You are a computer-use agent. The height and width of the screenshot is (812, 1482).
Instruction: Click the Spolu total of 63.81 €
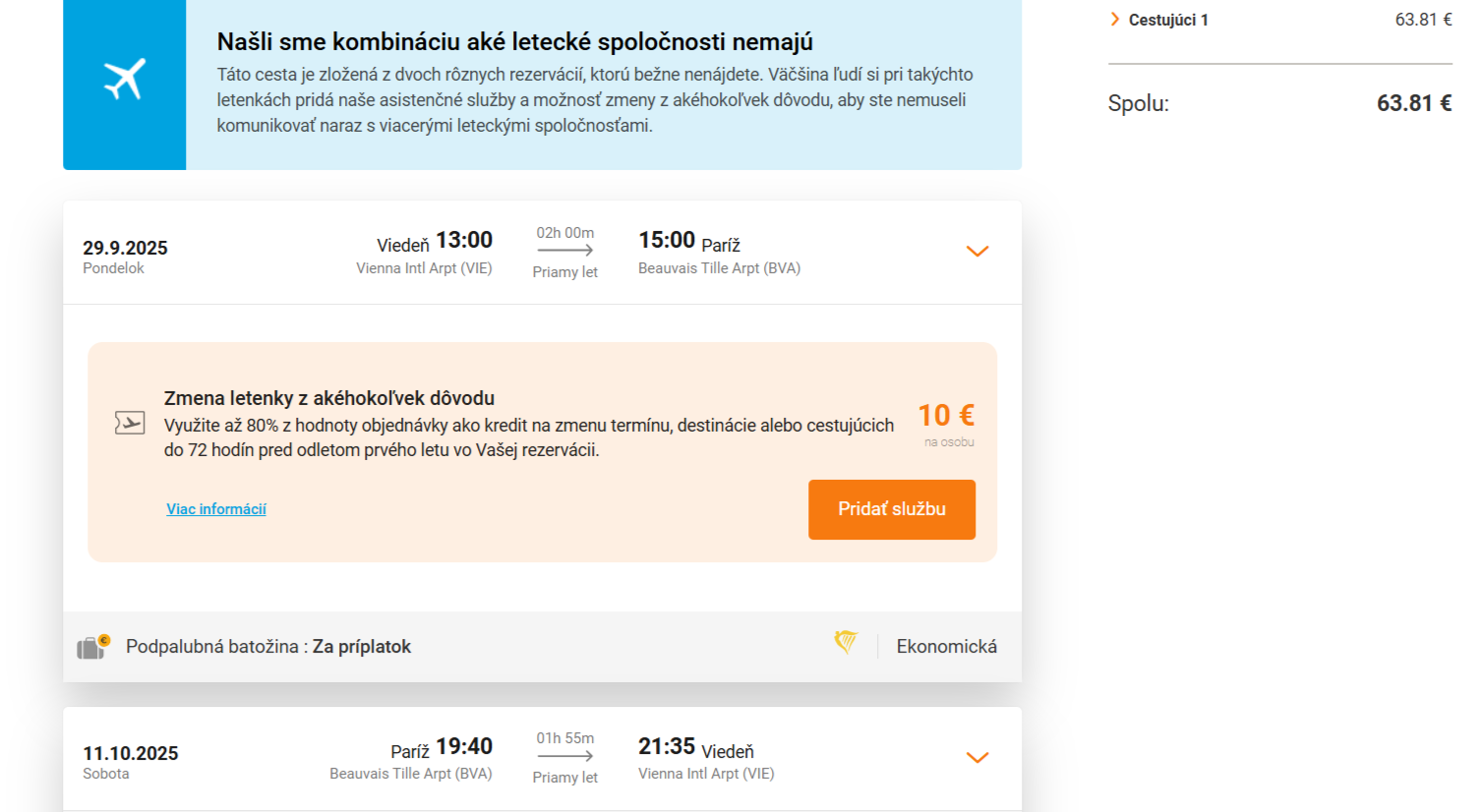1413,103
